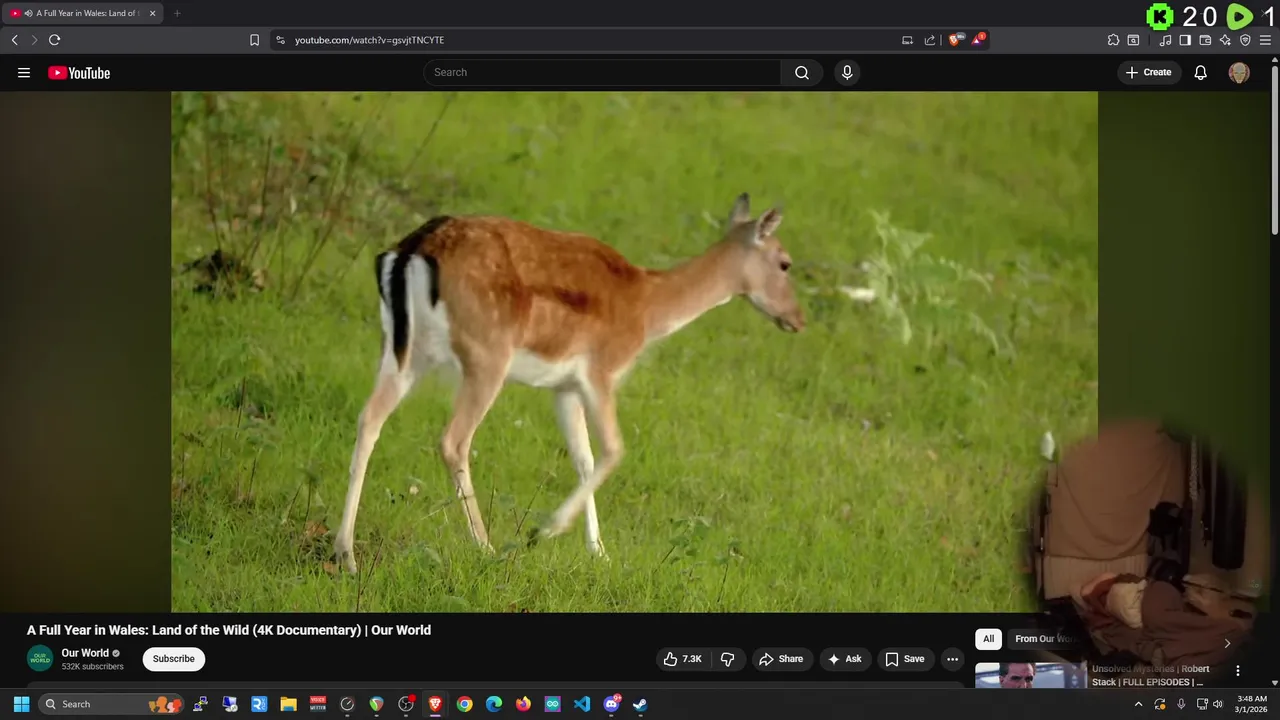Open the YouTube account avatar menu

[x=1239, y=72]
